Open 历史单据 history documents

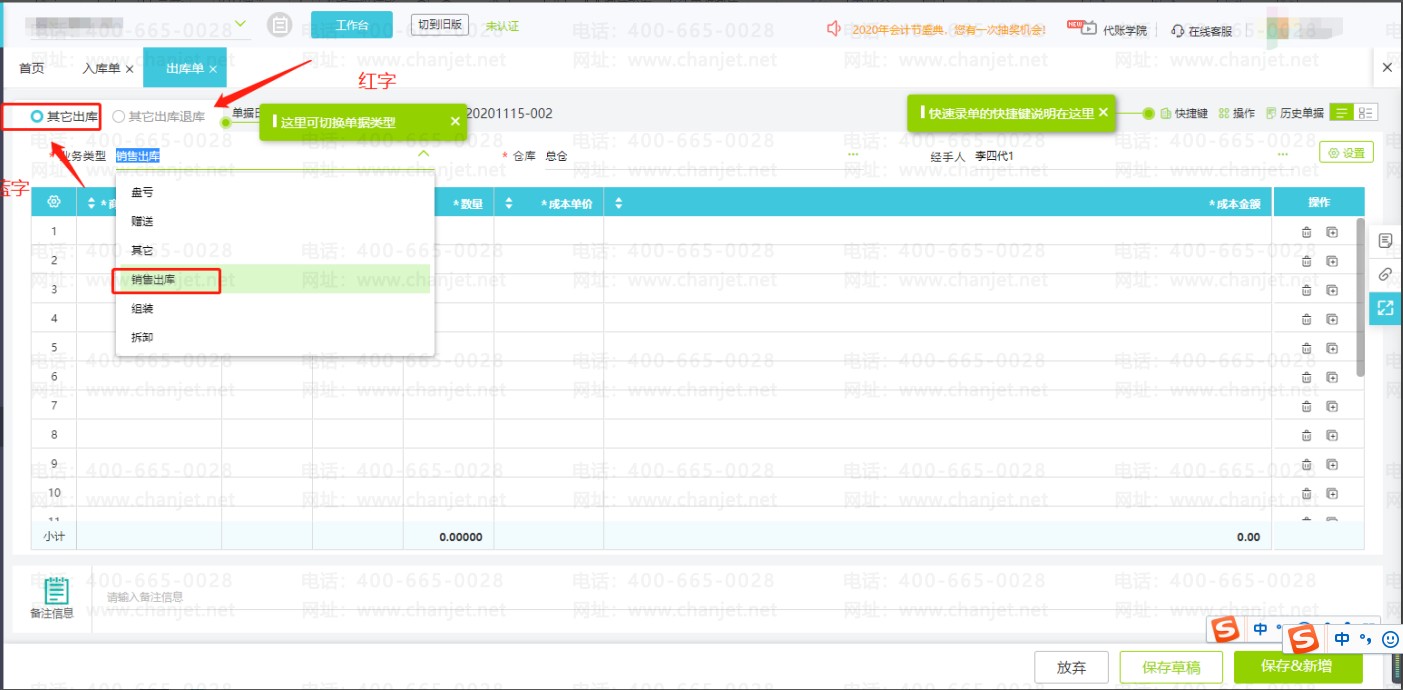pyautogui.click(x=1295, y=114)
